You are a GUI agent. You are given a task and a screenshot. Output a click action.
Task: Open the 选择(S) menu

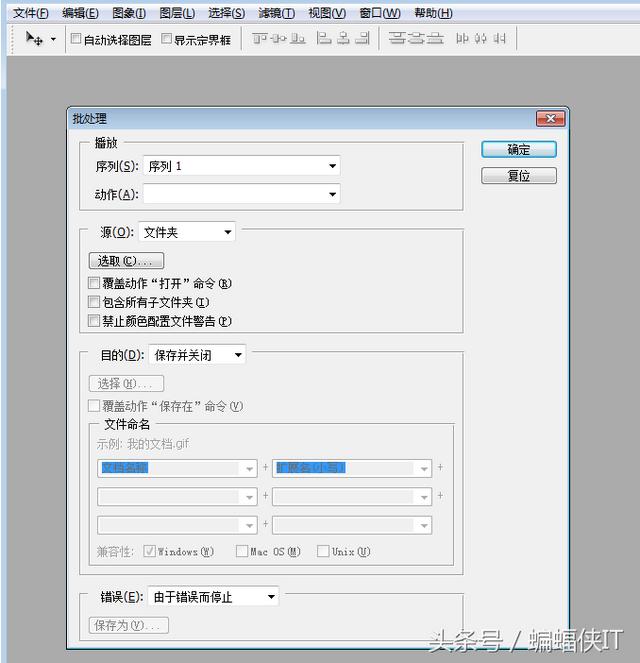[x=227, y=13]
